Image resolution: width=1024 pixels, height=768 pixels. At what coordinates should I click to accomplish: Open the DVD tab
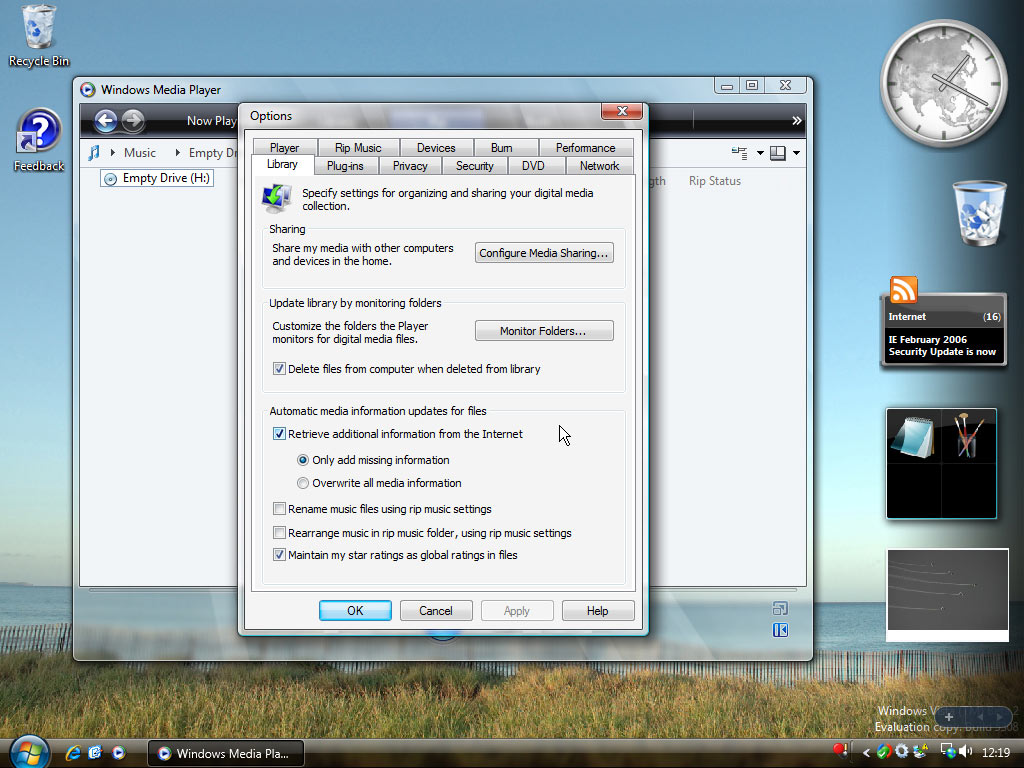click(533, 166)
